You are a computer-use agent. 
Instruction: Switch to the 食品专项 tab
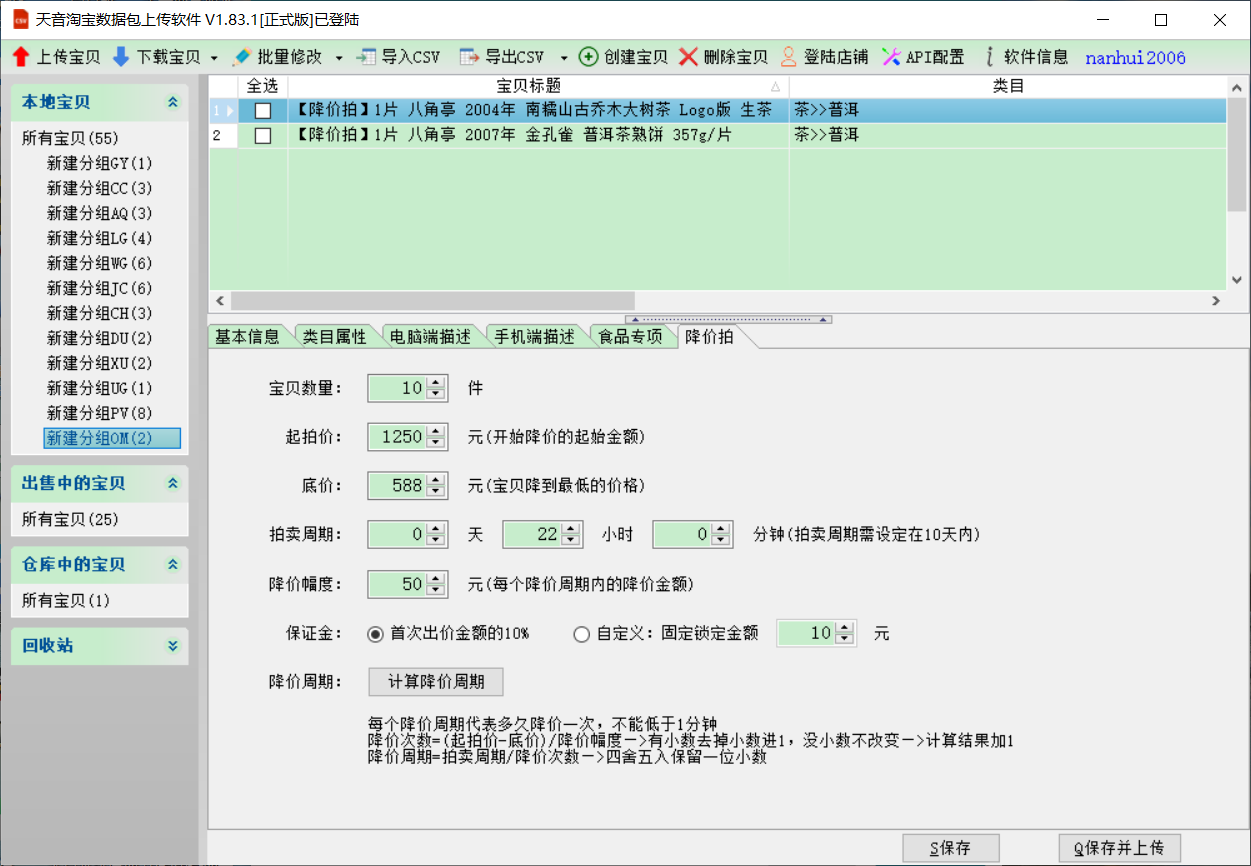pyautogui.click(x=630, y=337)
